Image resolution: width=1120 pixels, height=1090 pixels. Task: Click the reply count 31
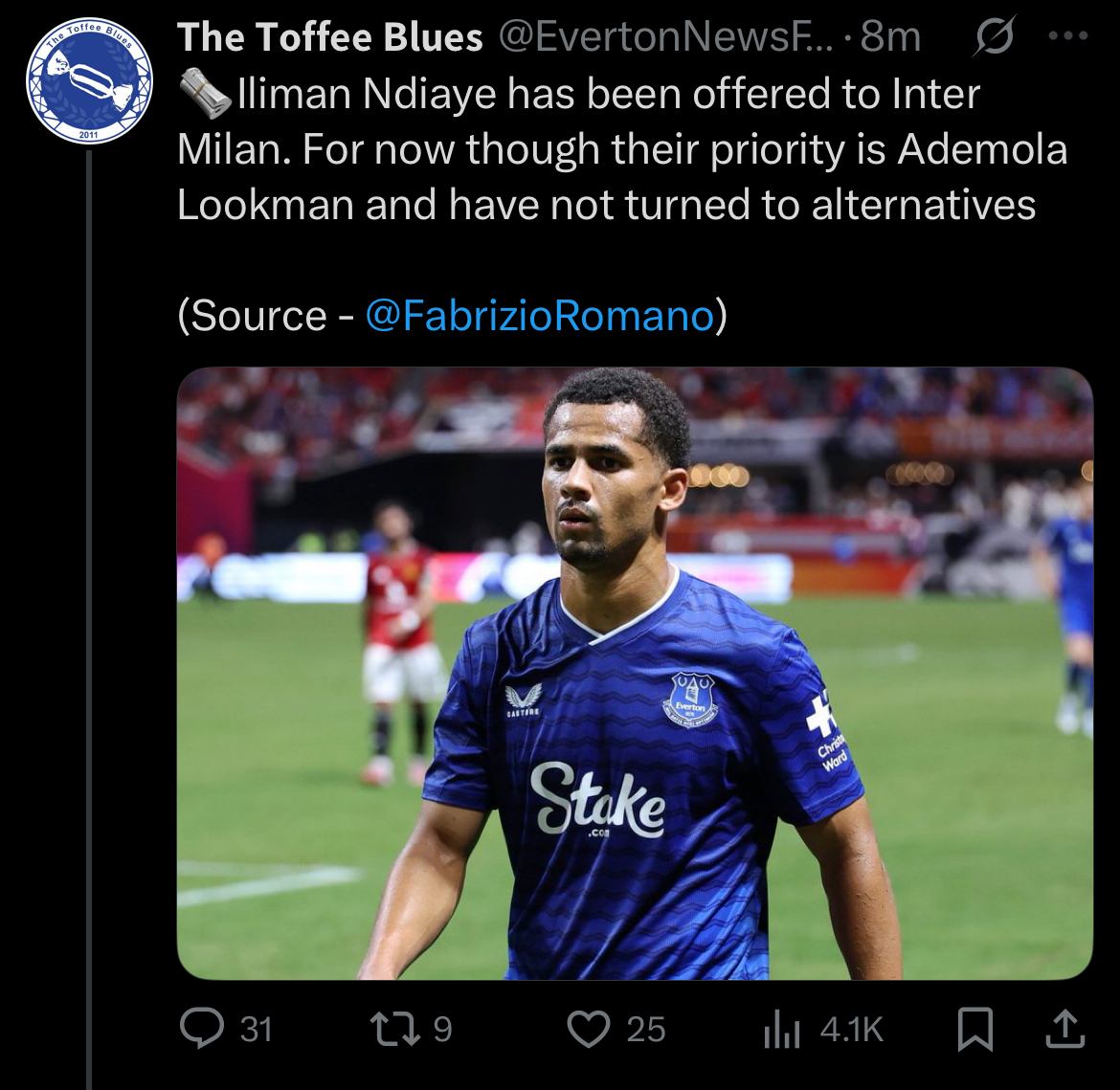click(x=257, y=1030)
